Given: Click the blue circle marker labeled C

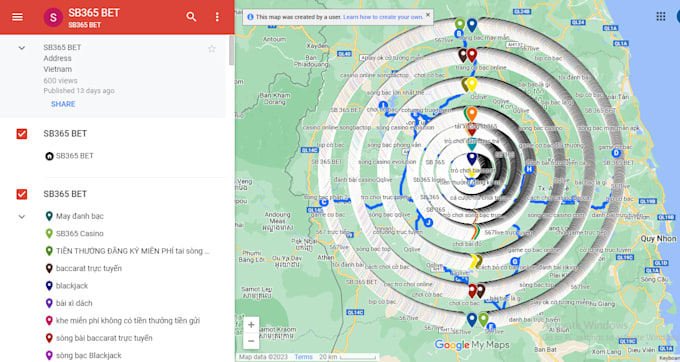Looking at the screenshot, I should point(324,202).
